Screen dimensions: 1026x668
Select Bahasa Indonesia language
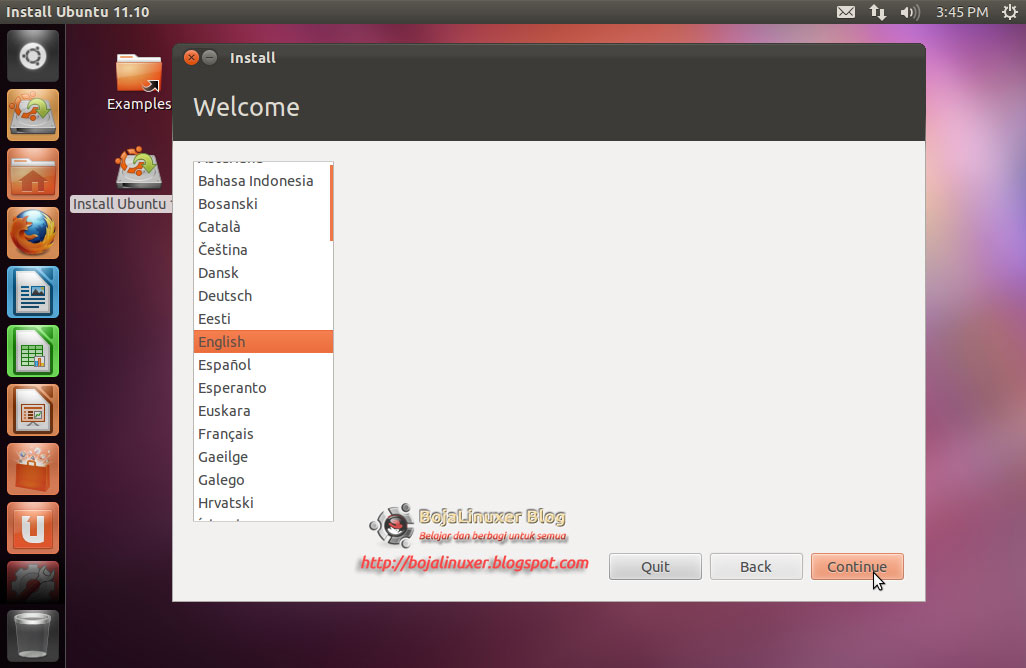[x=262, y=181]
